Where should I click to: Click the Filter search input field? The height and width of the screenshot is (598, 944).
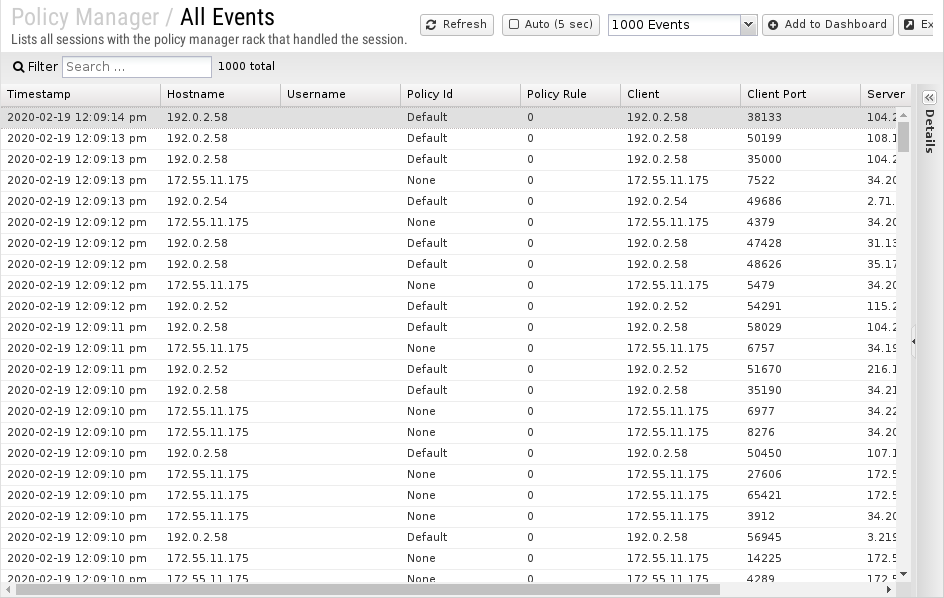tap(137, 67)
